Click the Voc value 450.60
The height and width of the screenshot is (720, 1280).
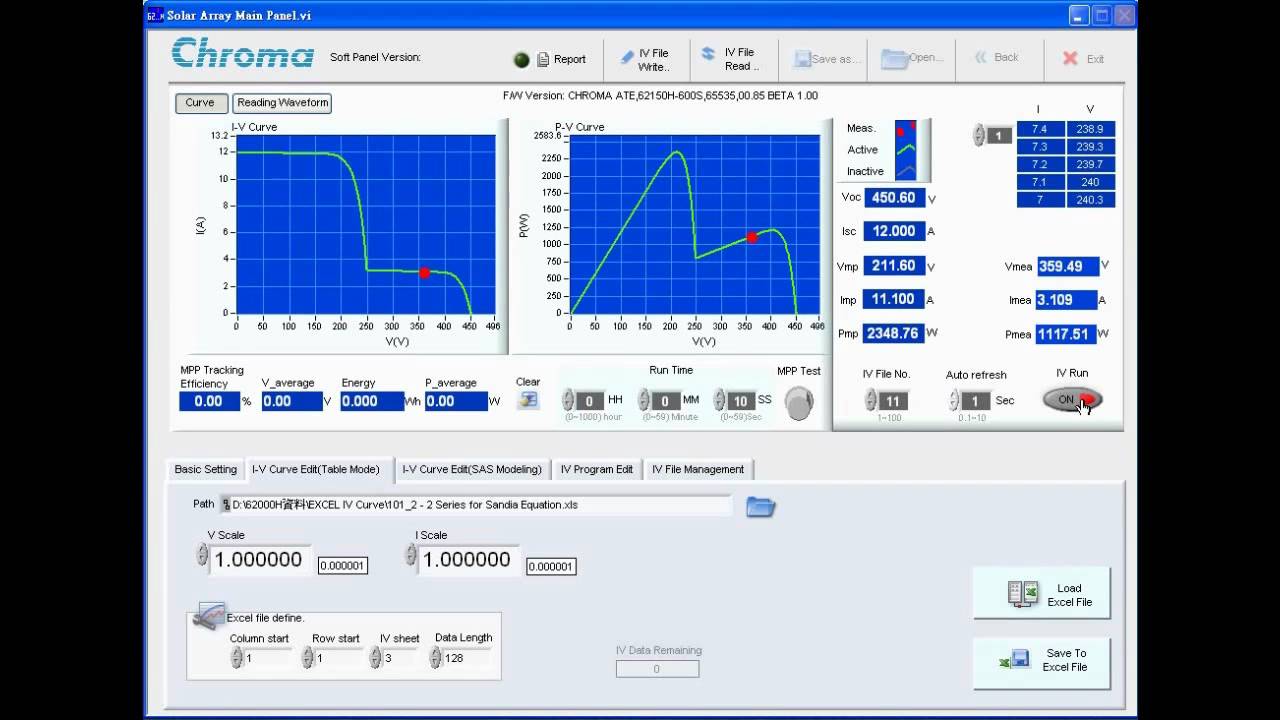894,198
